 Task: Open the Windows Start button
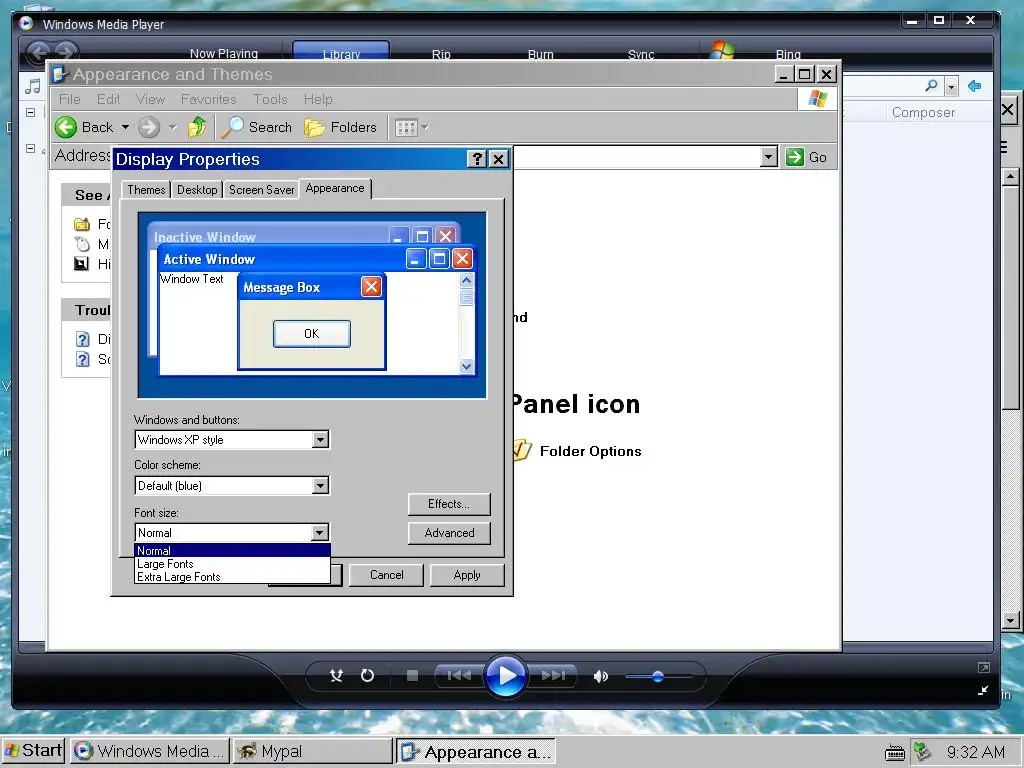click(x=33, y=750)
